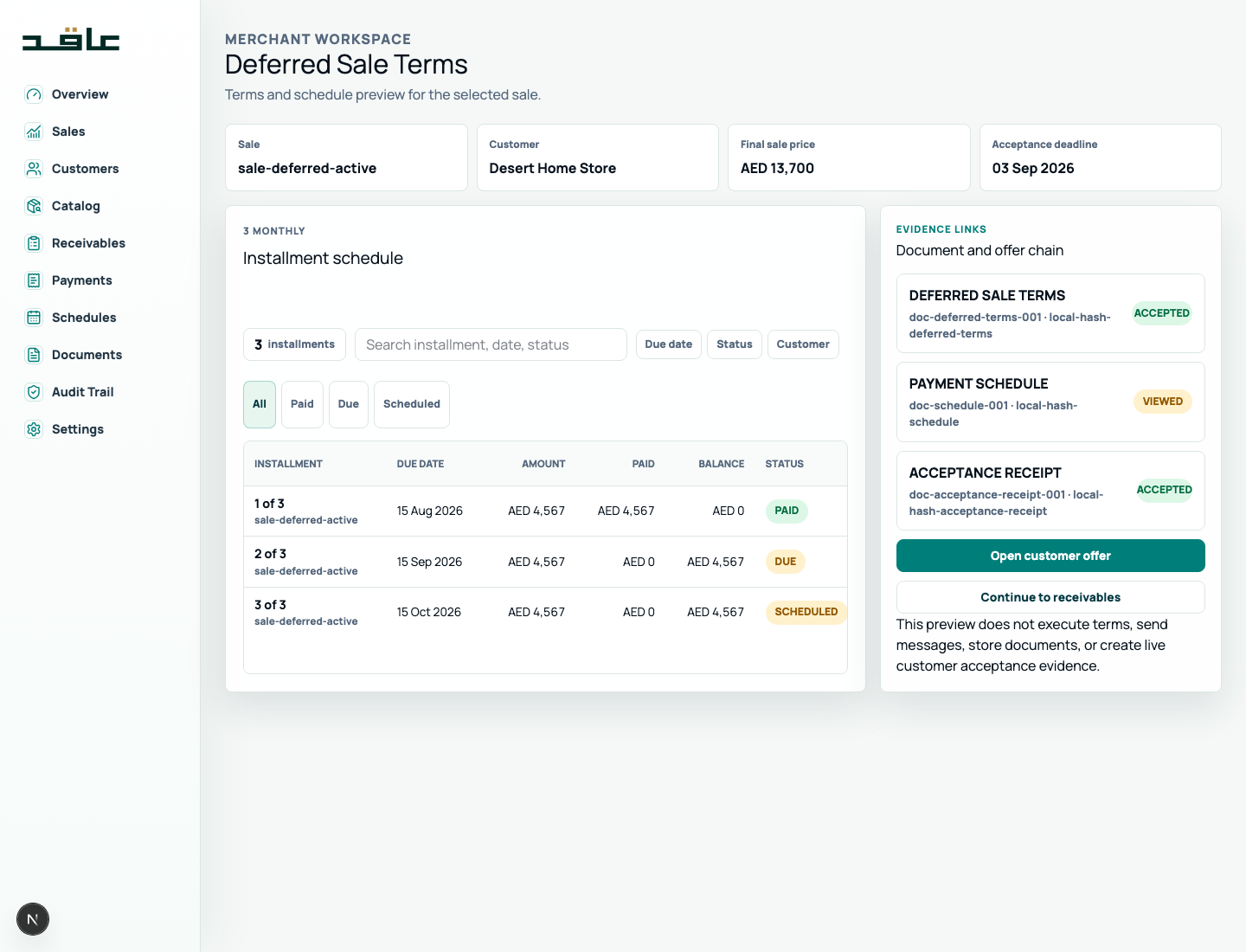Click the Receivables clipboard icon

[34, 243]
